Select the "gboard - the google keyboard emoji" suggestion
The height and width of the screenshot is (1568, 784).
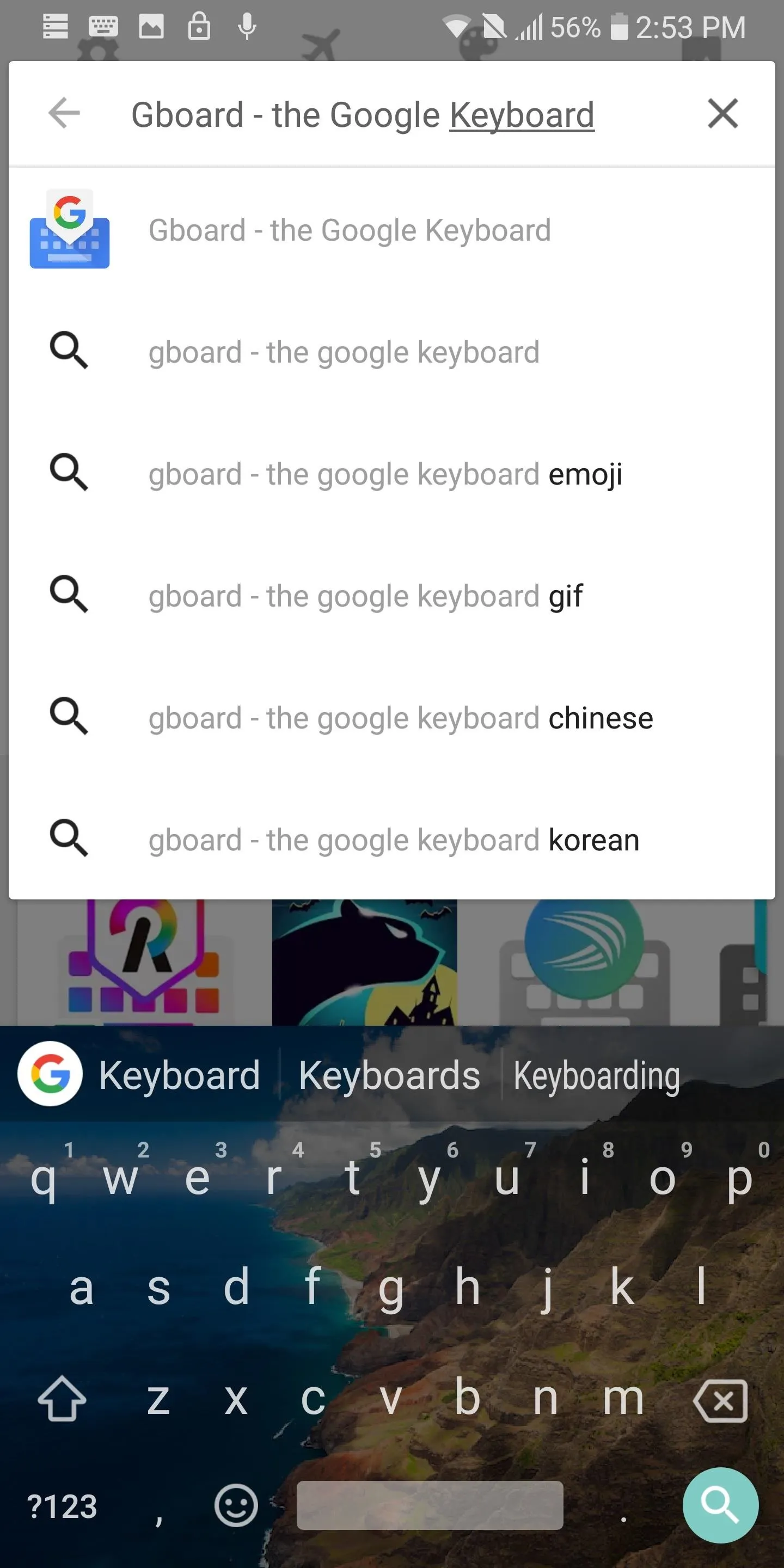coord(392,474)
